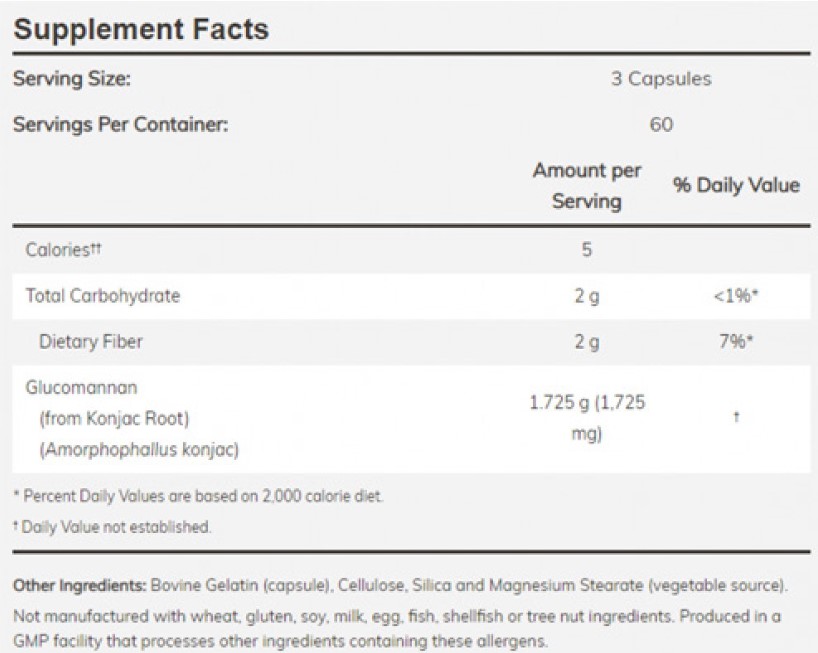Screen dimensions: 818x653
Task: Click the Supplement Facts heading
Action: click(x=141, y=28)
